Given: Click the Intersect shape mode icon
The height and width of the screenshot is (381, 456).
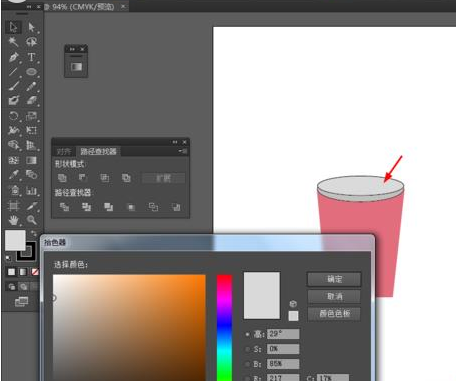Looking at the screenshot, I should (105, 178).
